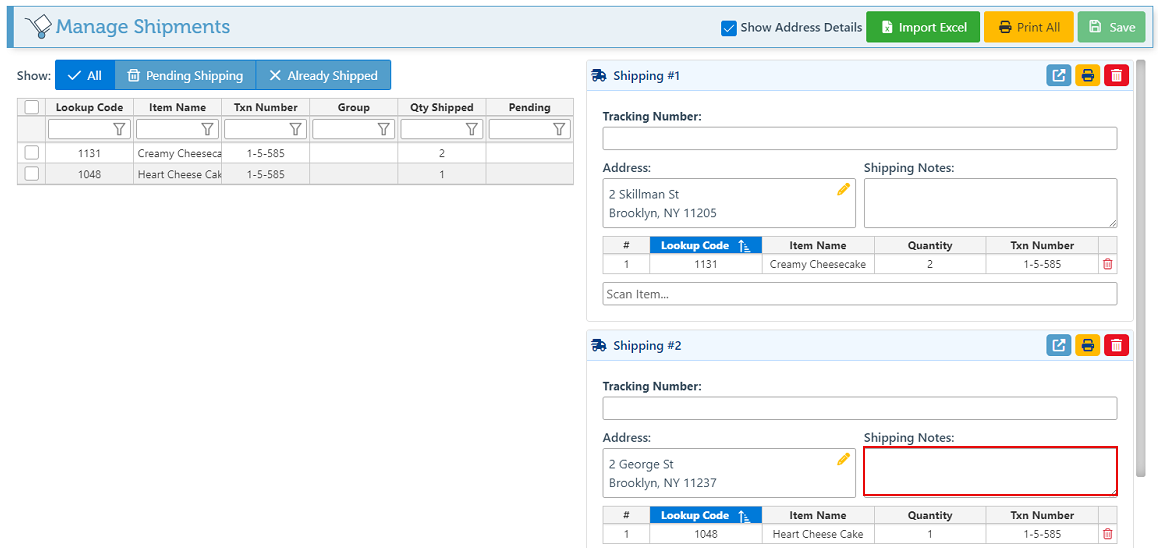Delete Shipping #1 with the red trash icon
Screen dimensions: 1158x553
coord(1116,76)
